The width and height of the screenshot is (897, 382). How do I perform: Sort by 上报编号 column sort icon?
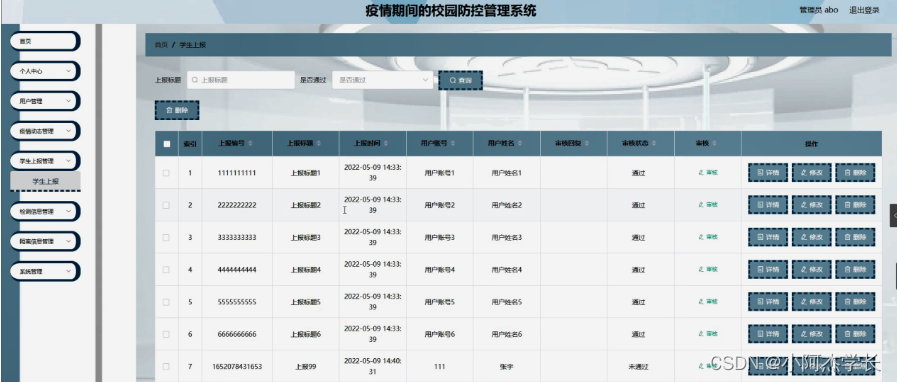pos(250,144)
